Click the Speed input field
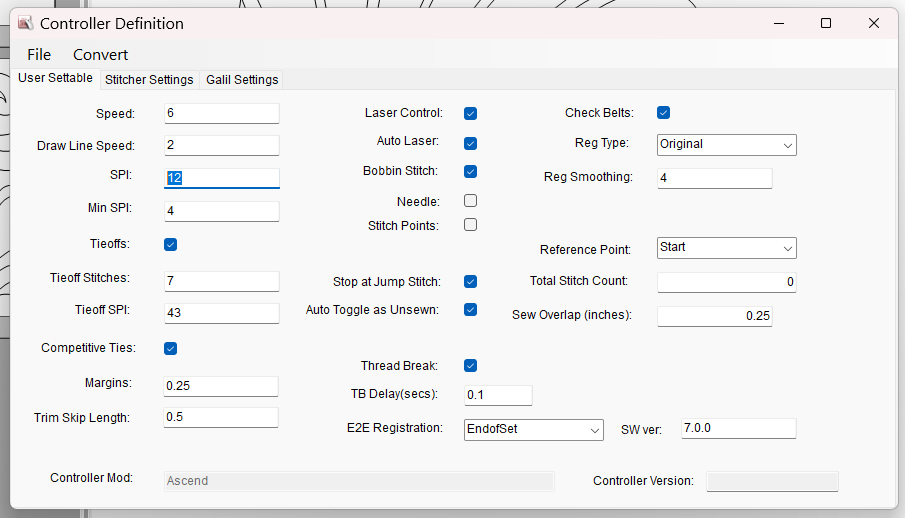The height and width of the screenshot is (518, 905). pyautogui.click(x=222, y=113)
